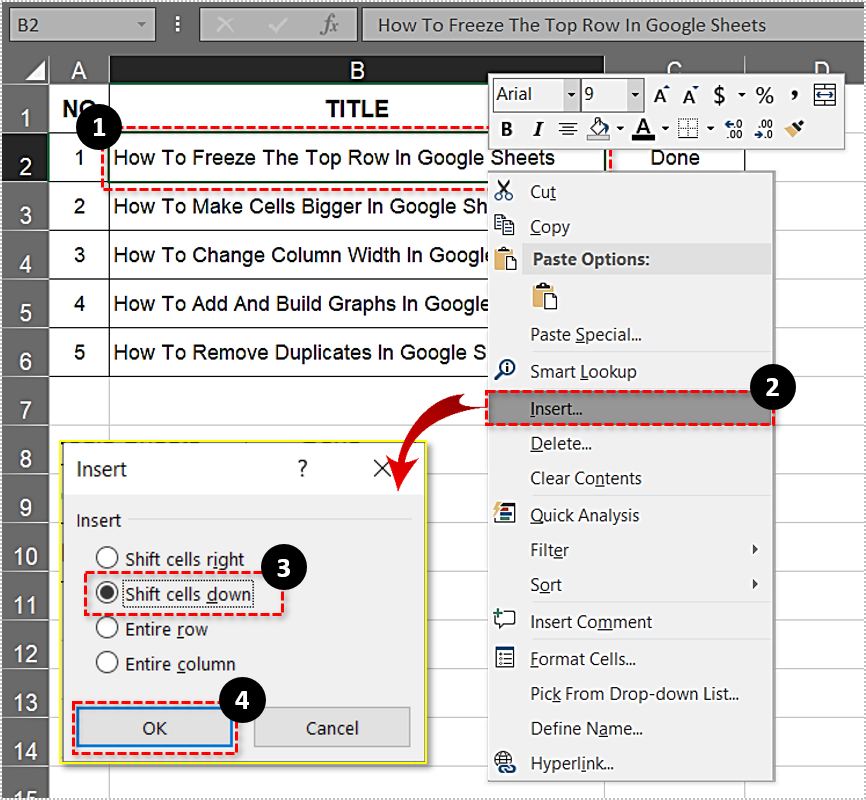The height and width of the screenshot is (800, 866).
Task: Select the Accounting number format dollar icon
Action: [x=719, y=95]
